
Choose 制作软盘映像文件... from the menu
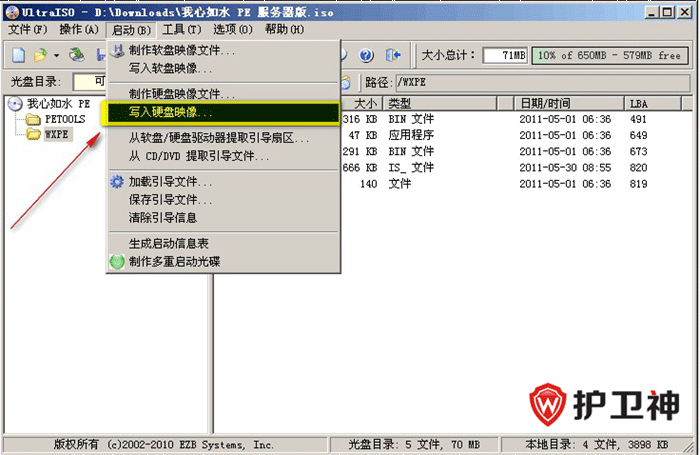pos(223,50)
